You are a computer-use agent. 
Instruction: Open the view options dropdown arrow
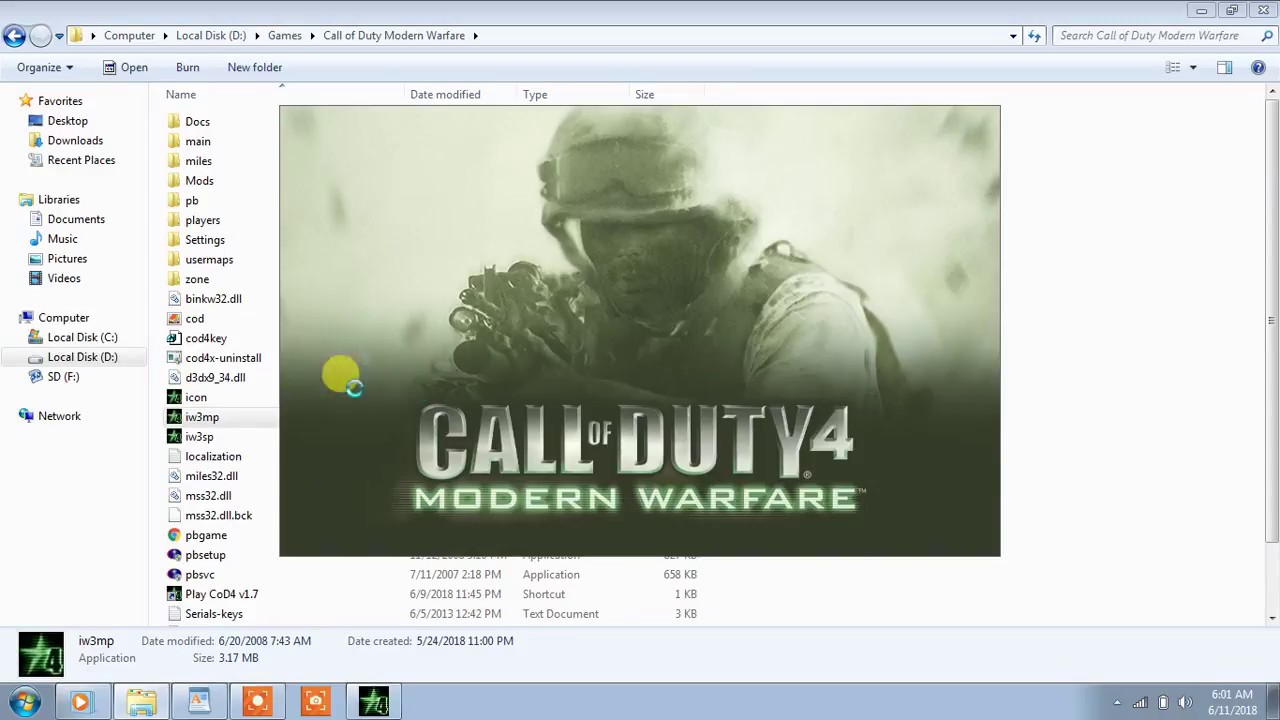click(1193, 67)
